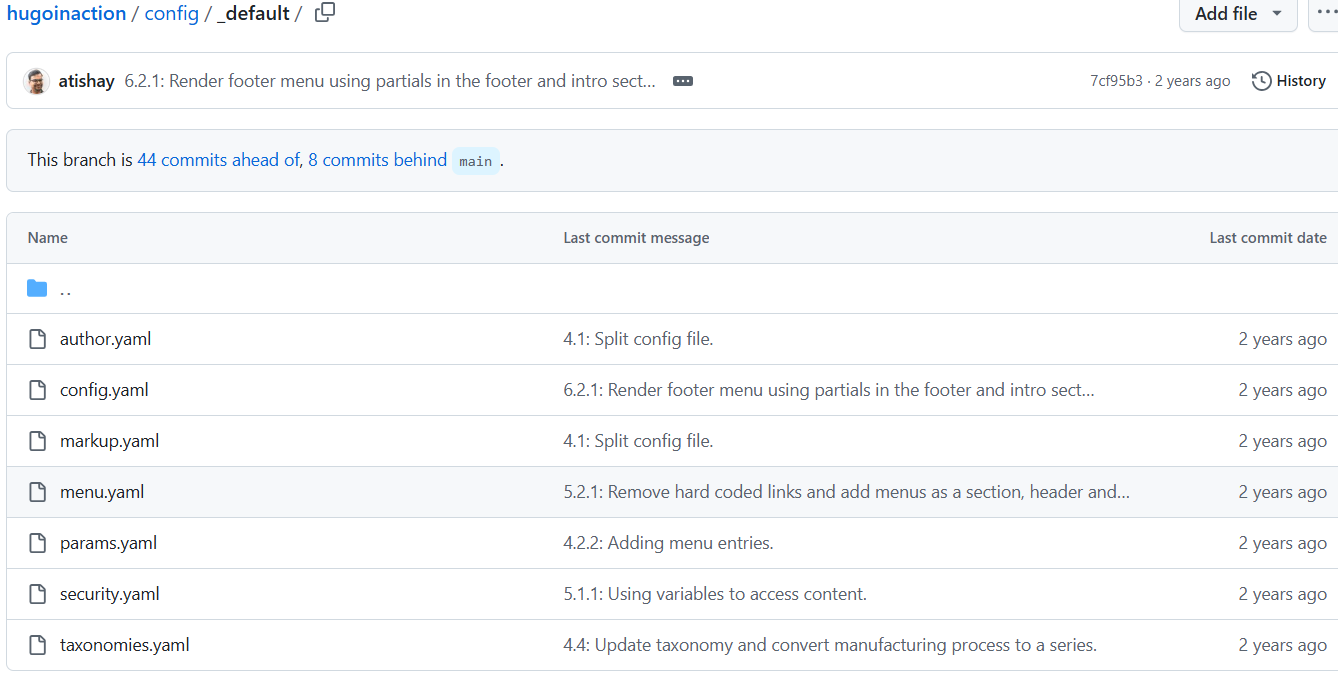
Task: Open the 4.2.2 Adding menu entries commit
Action: click(x=668, y=543)
